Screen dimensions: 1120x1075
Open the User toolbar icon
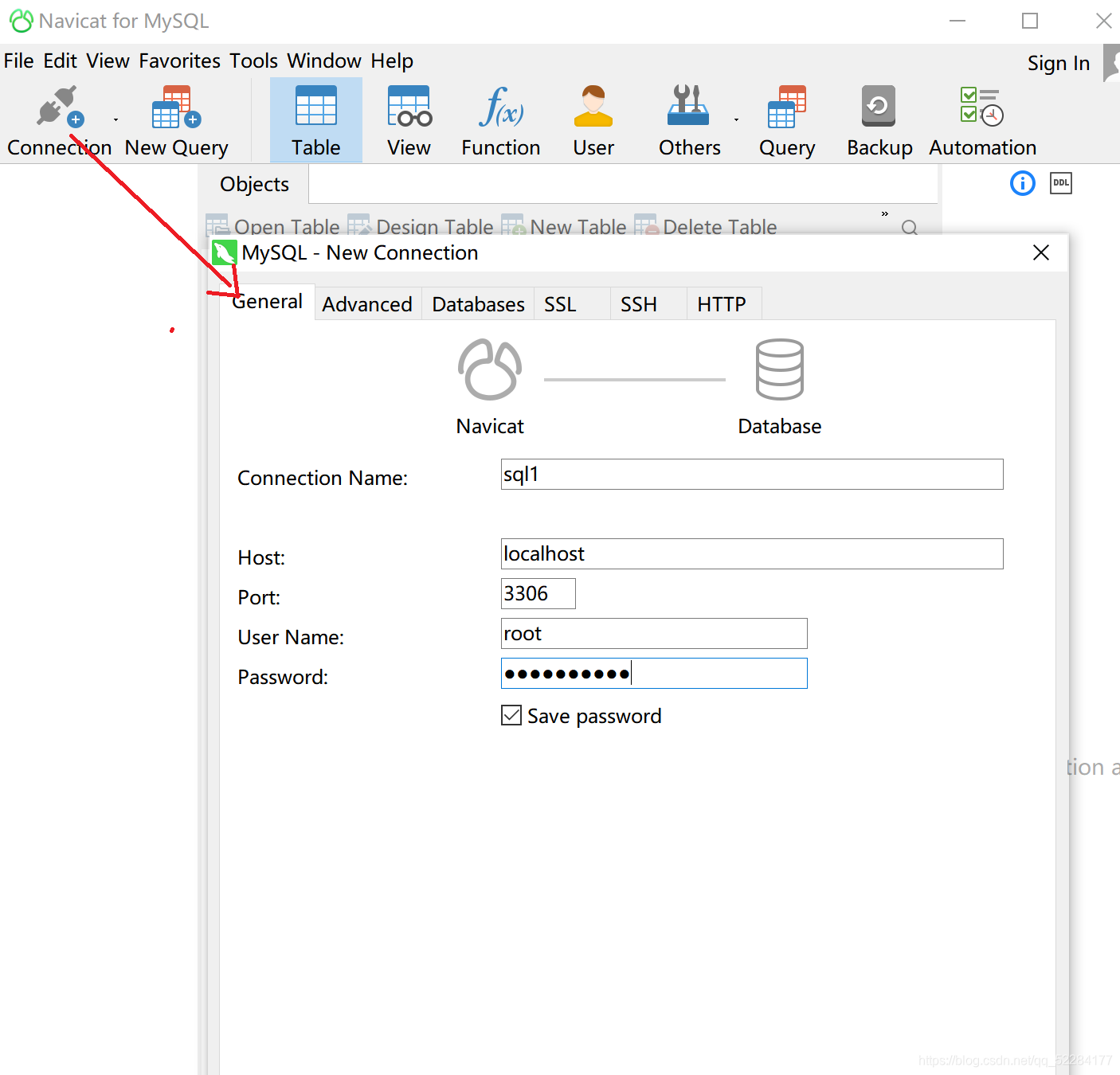(593, 106)
